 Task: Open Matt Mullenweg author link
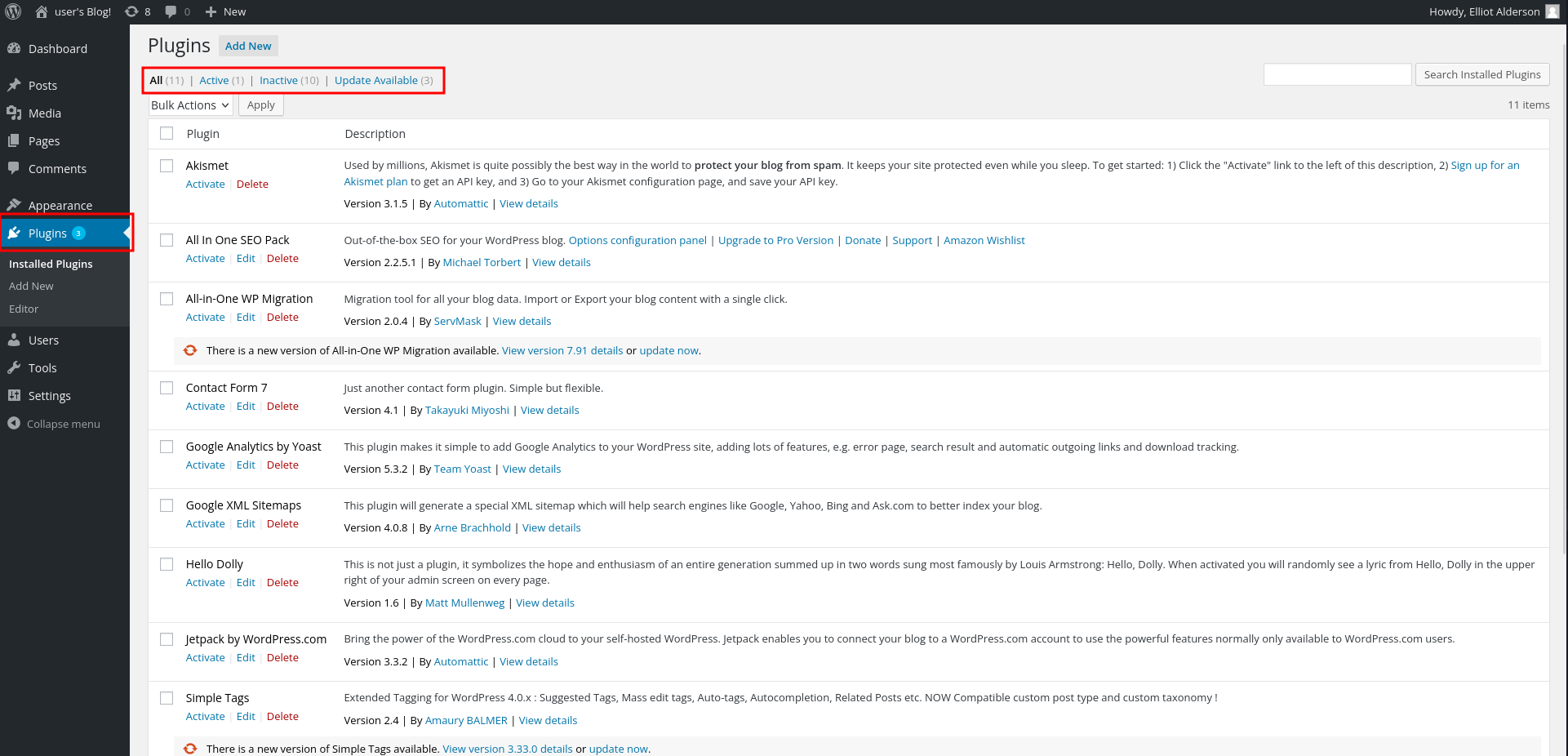pos(465,603)
